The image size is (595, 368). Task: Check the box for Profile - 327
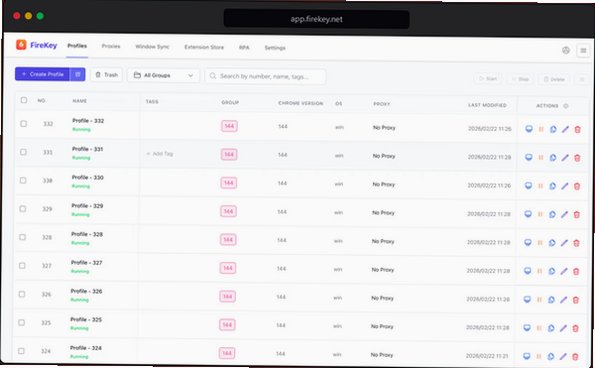(22, 266)
